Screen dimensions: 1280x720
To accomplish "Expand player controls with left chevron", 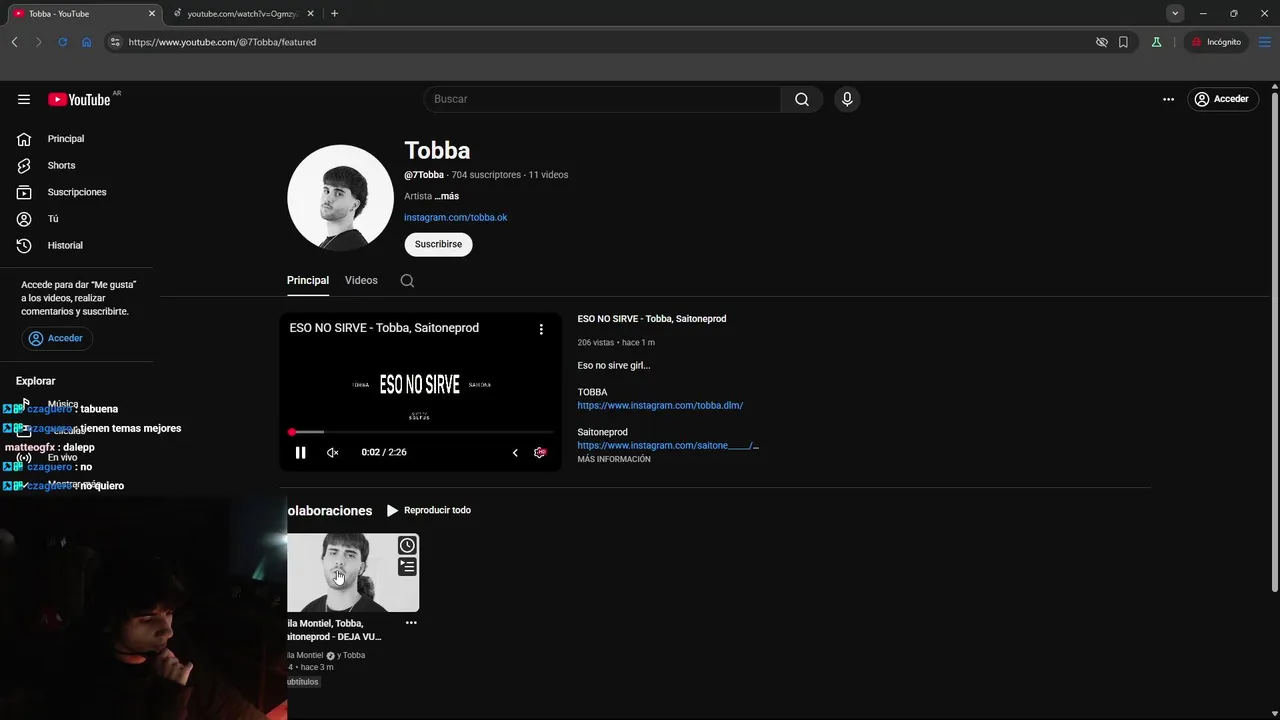I will 515,452.
